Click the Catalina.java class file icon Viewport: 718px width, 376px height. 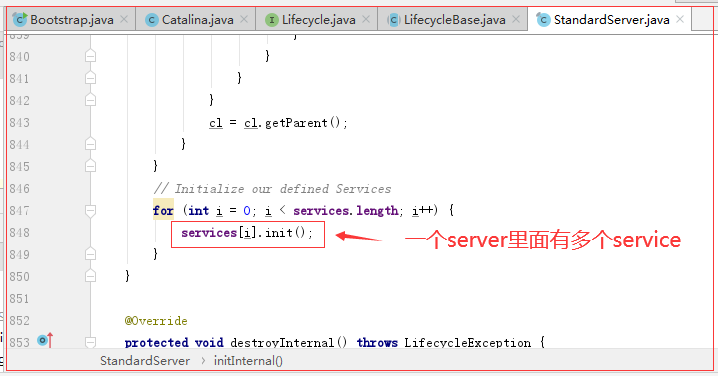click(152, 20)
